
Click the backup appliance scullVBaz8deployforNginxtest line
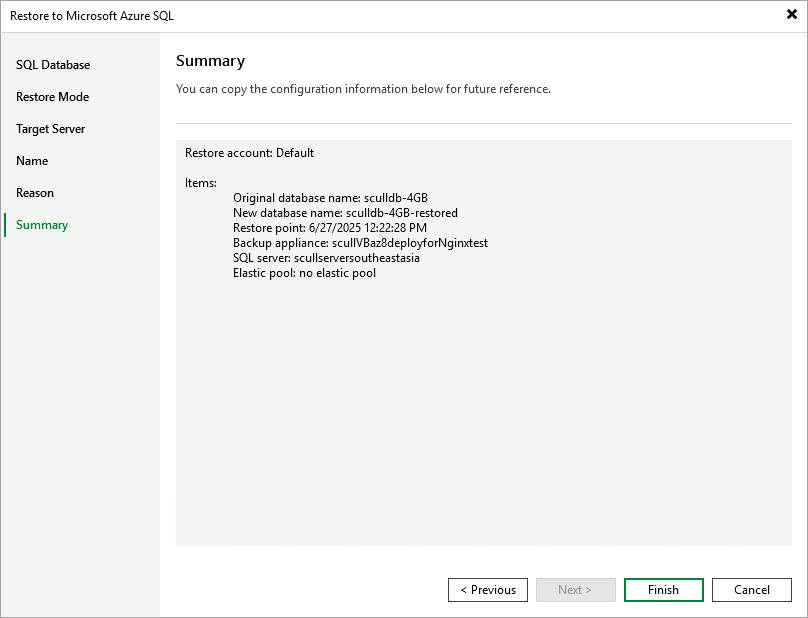[360, 243]
